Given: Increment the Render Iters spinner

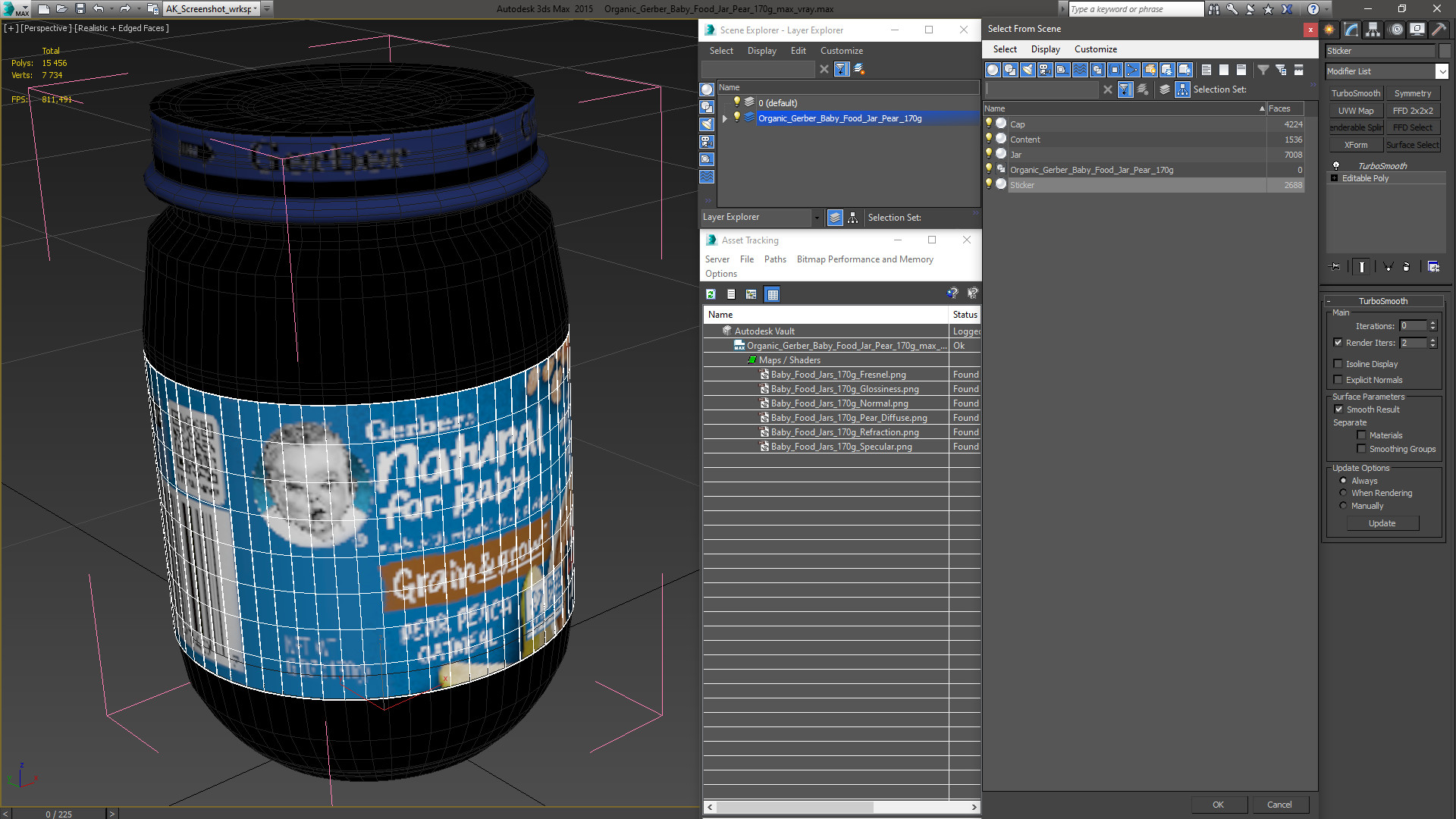Looking at the screenshot, I should point(1432,340).
